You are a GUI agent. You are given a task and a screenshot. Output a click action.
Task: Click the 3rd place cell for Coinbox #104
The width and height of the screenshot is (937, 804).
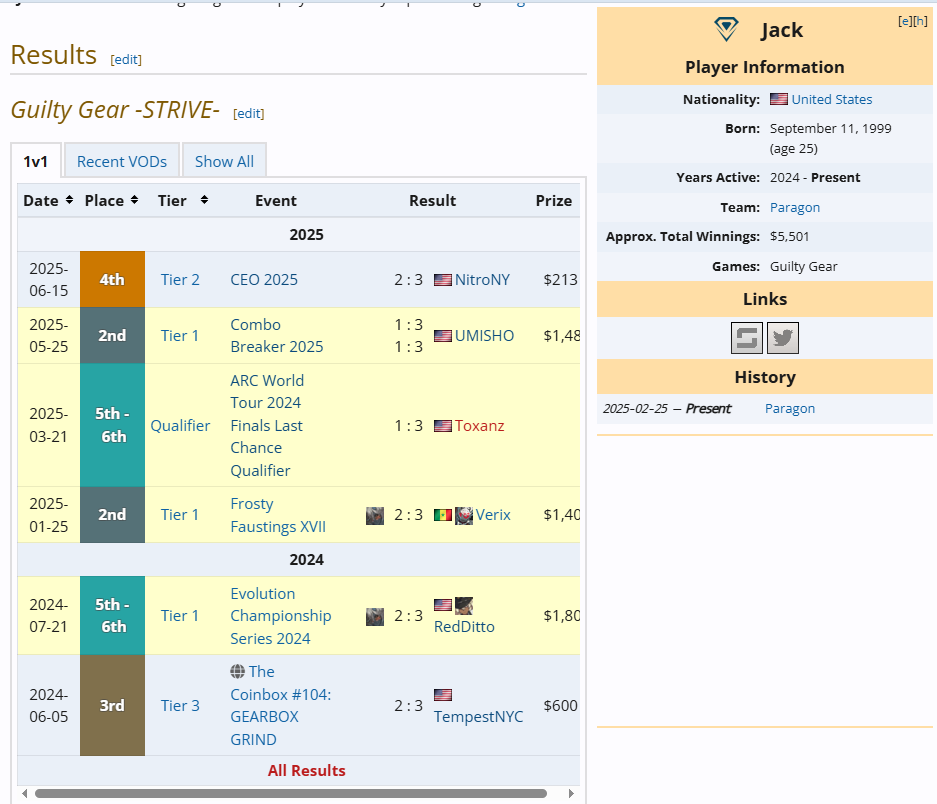point(112,705)
